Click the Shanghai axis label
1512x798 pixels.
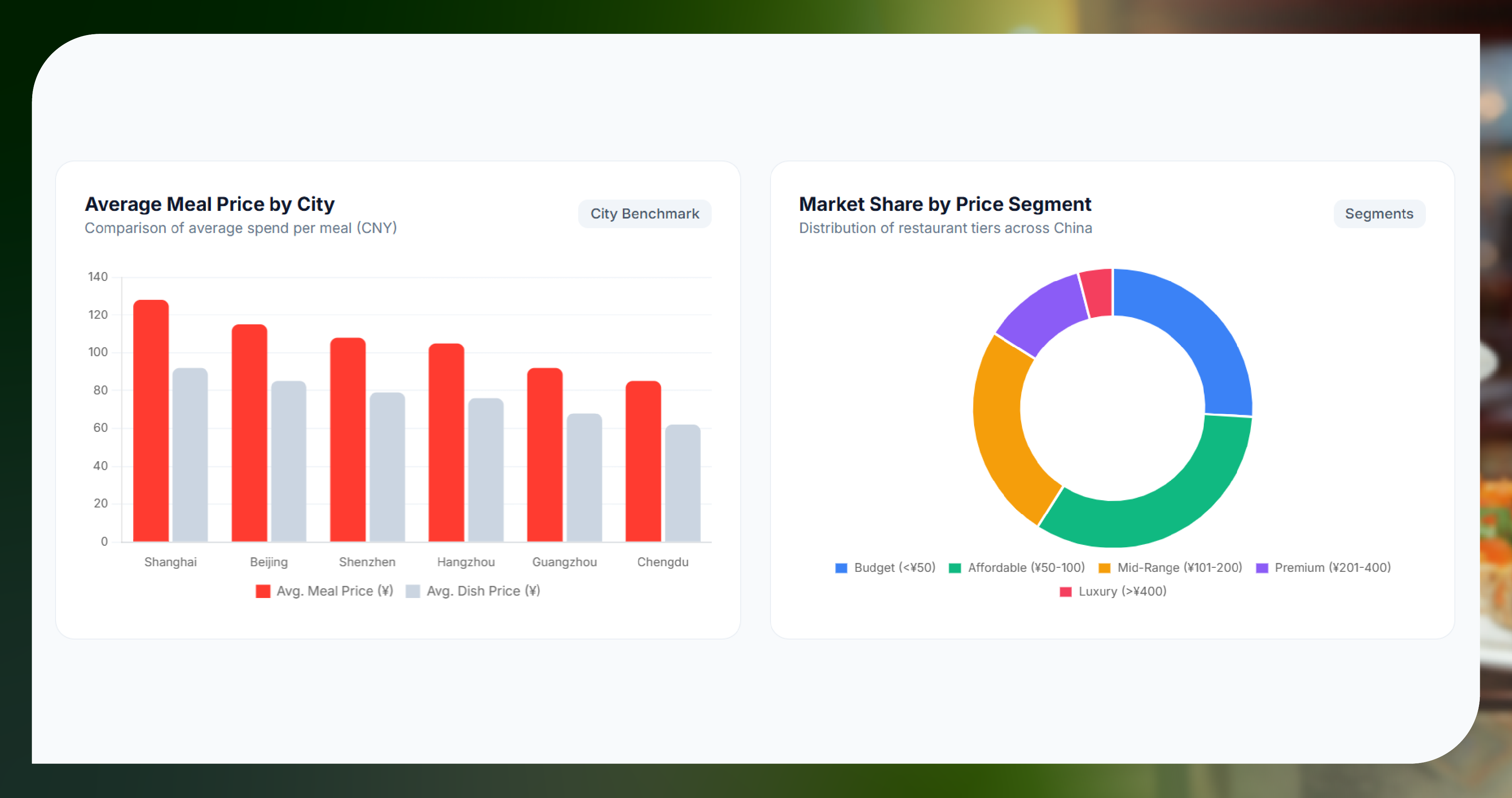[x=170, y=562]
